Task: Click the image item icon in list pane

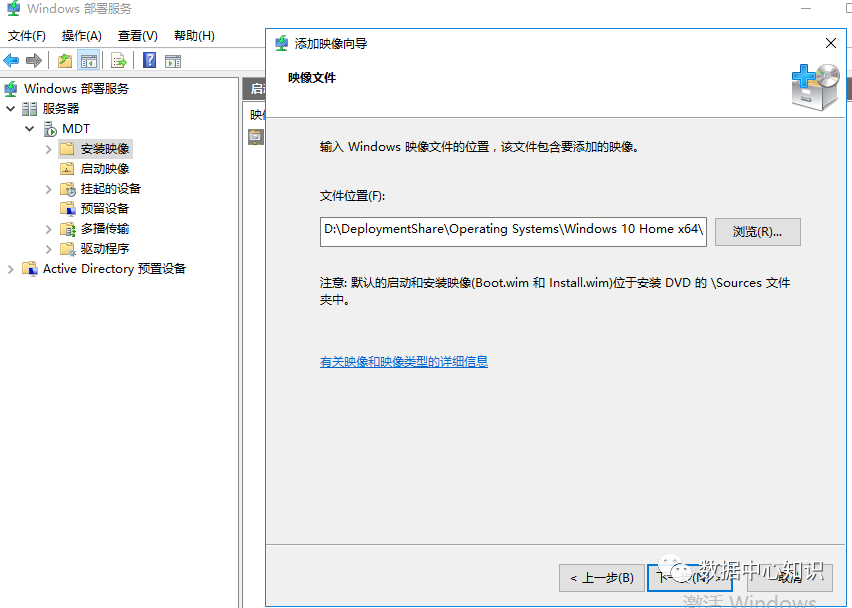Action: [255, 137]
